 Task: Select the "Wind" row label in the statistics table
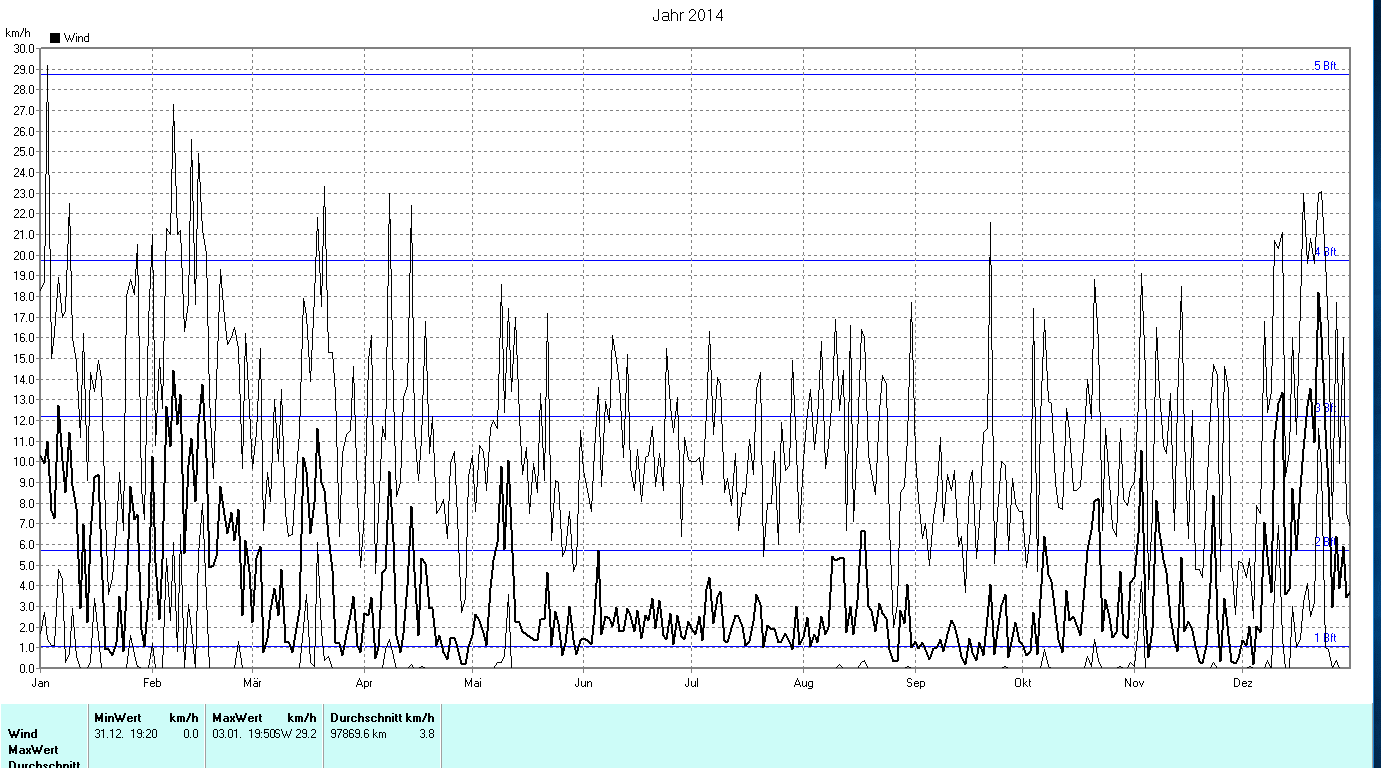tap(22, 734)
